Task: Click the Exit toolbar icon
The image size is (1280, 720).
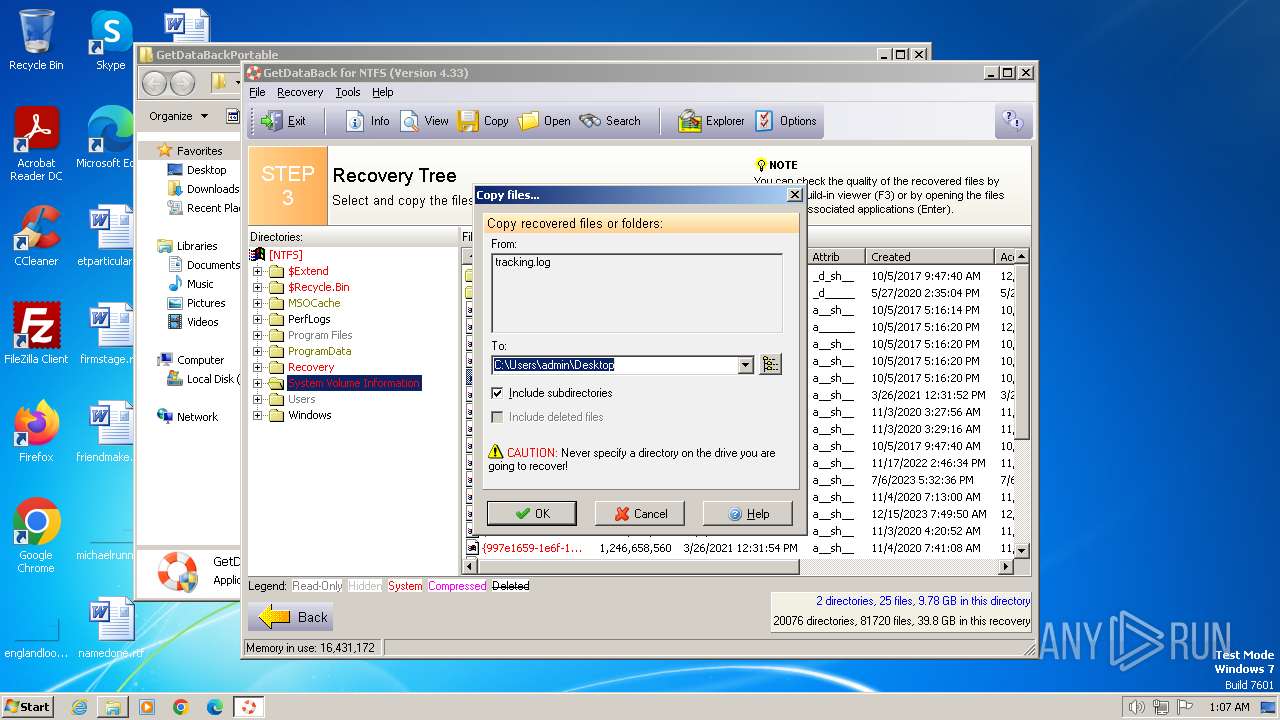Action: tap(283, 121)
